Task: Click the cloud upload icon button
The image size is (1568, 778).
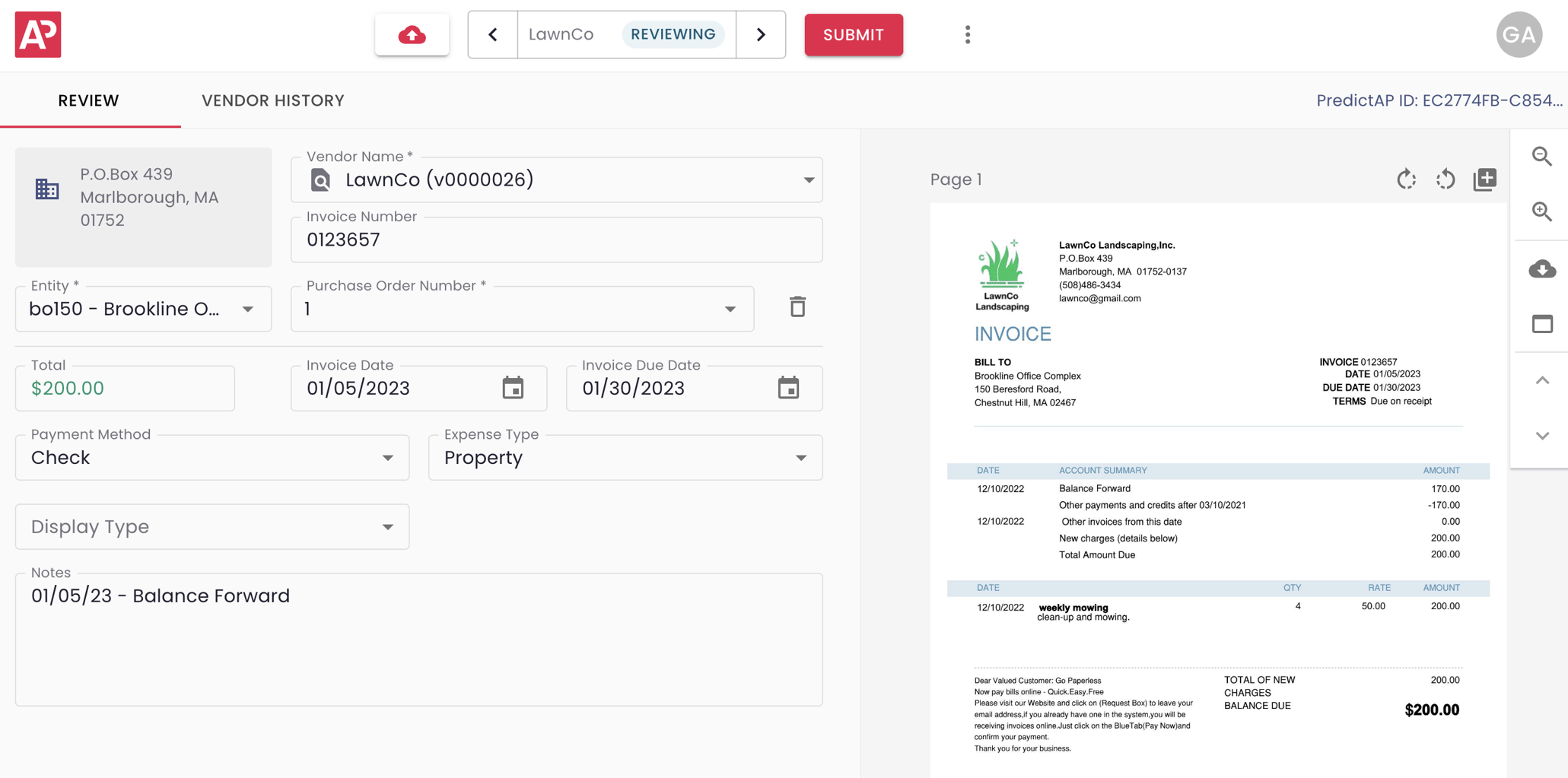Action: [x=412, y=35]
